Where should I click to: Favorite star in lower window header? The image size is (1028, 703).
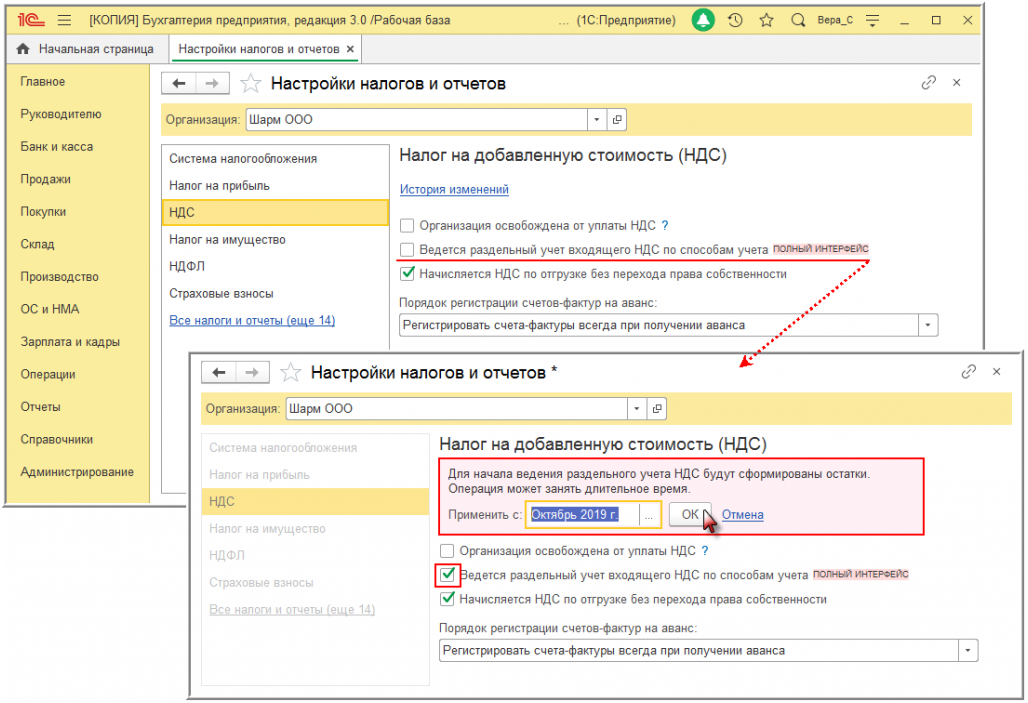click(290, 372)
